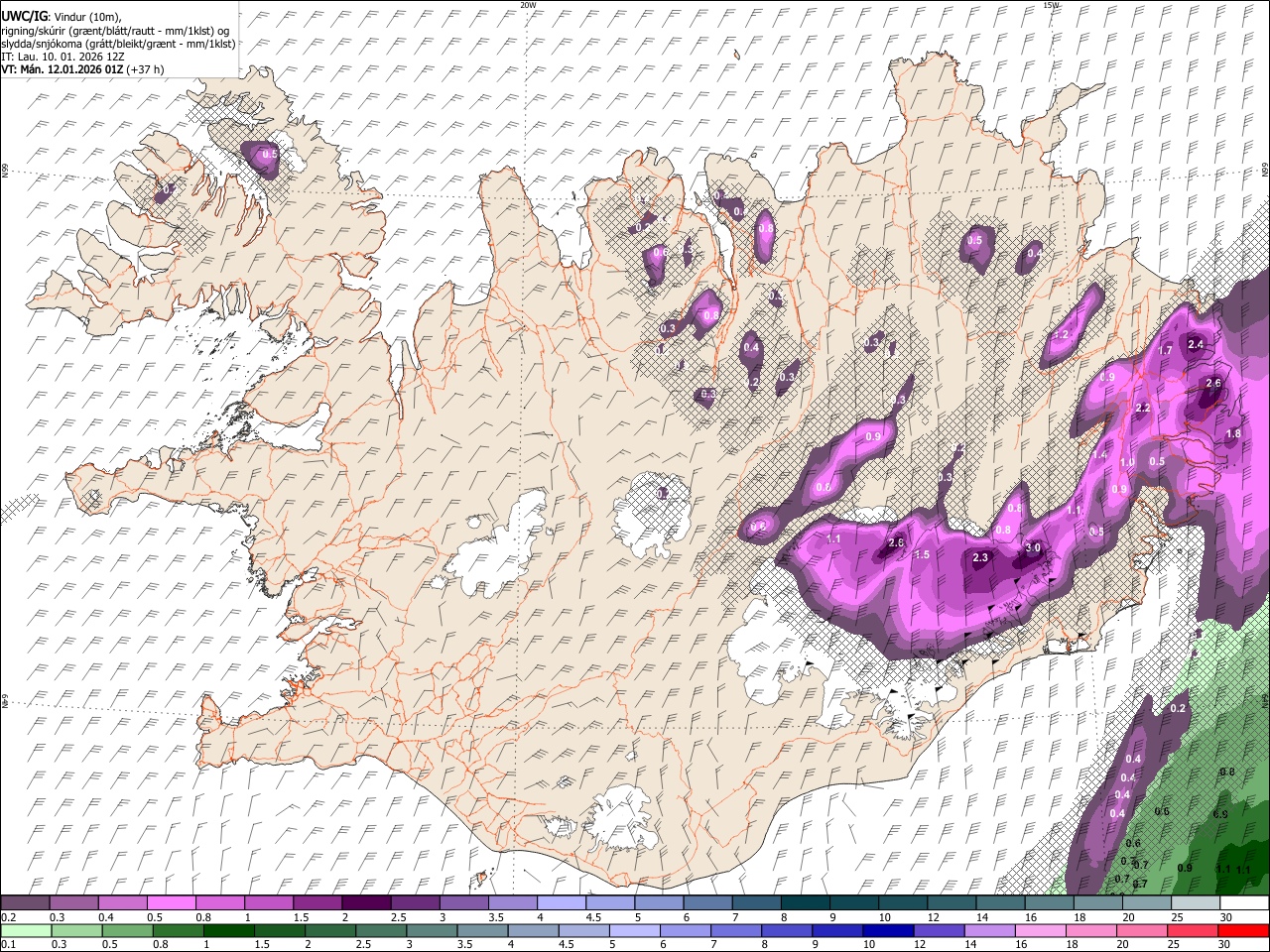The image size is (1270, 952).
Task: Click the 2.3 precipitation value on the map
Action: coord(980,558)
